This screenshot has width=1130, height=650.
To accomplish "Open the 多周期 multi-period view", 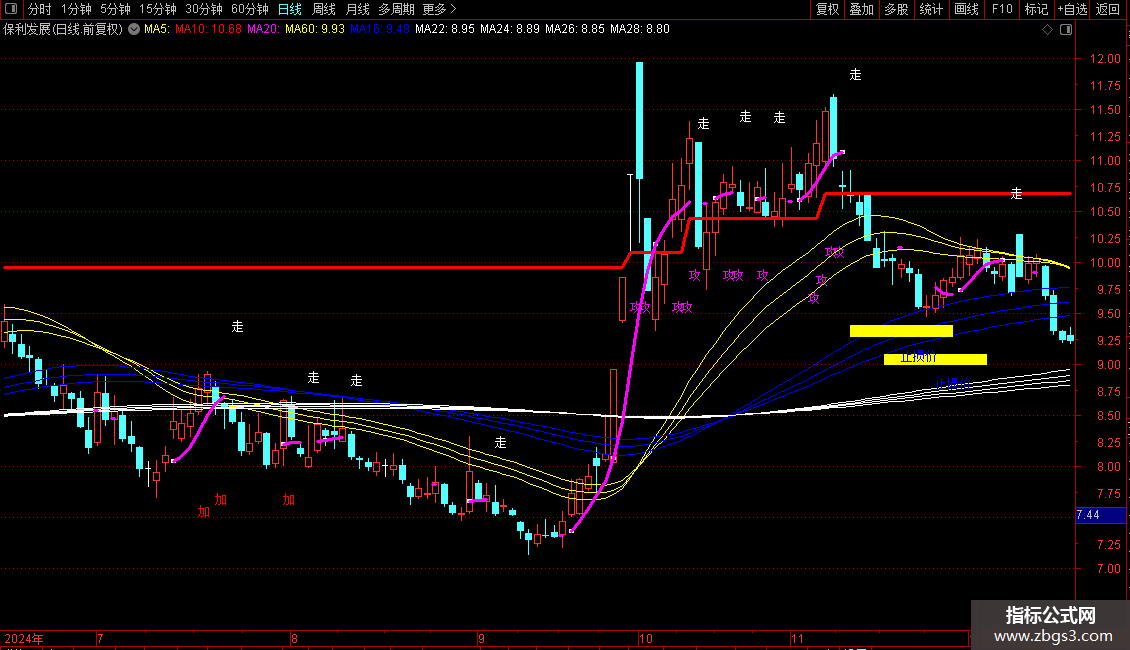I will click(x=396, y=9).
